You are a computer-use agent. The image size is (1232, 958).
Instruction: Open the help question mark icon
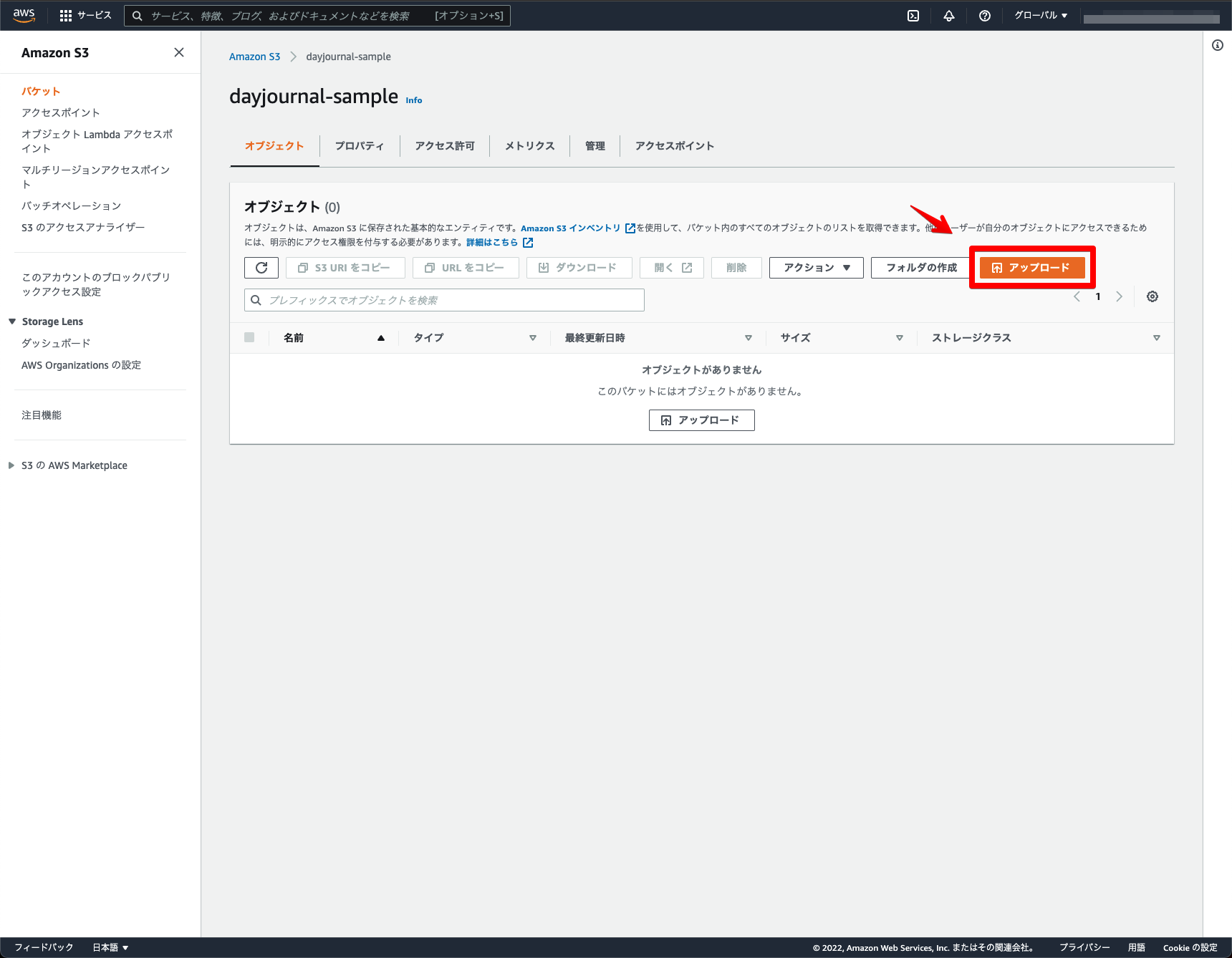(985, 16)
